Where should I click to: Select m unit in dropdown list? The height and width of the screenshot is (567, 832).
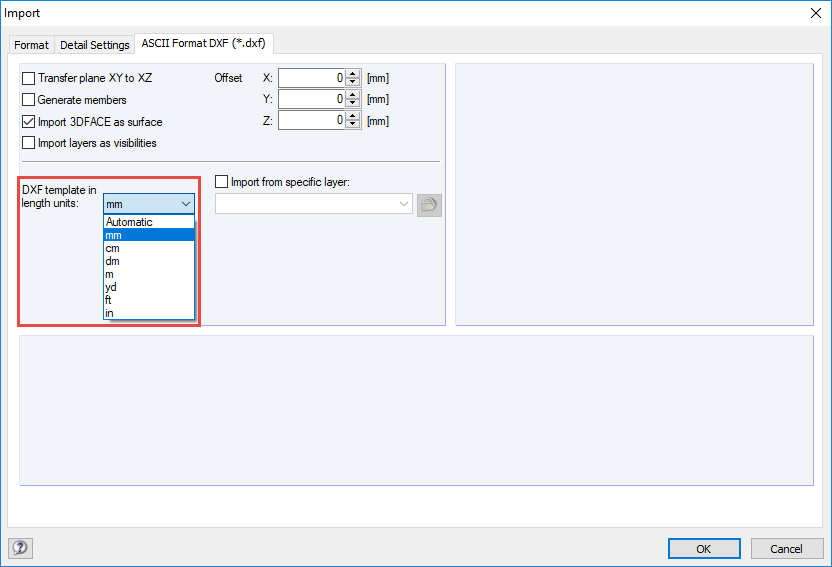tap(149, 274)
